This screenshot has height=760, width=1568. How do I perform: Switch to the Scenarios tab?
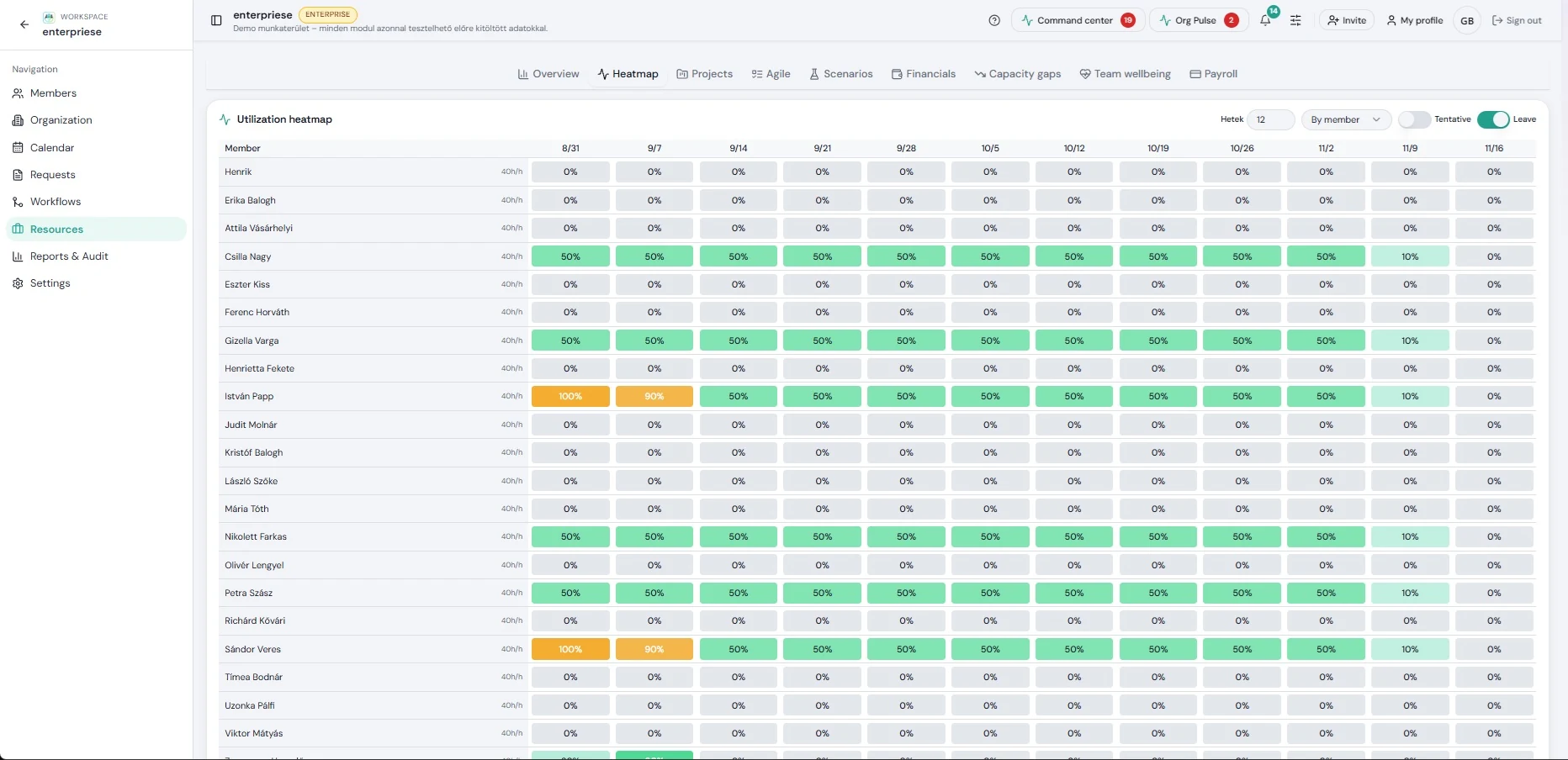[841, 74]
